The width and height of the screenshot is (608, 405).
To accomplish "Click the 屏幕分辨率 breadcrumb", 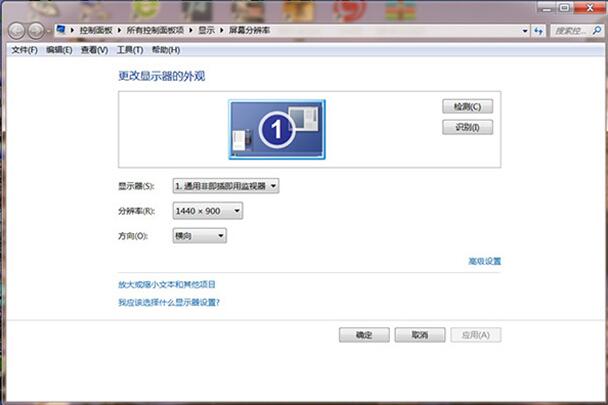I will [249, 30].
